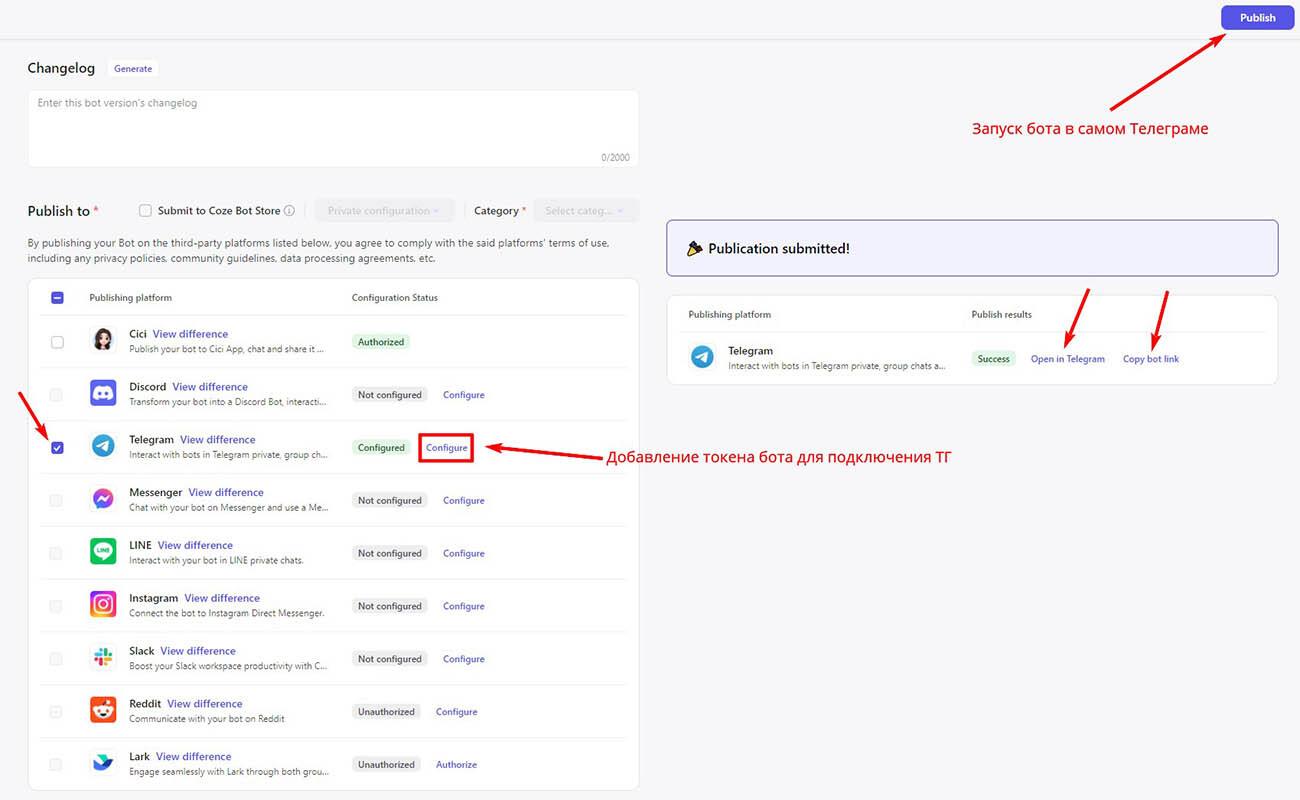Open the bot via Open in Telegram
This screenshot has height=800, width=1300.
point(1068,359)
